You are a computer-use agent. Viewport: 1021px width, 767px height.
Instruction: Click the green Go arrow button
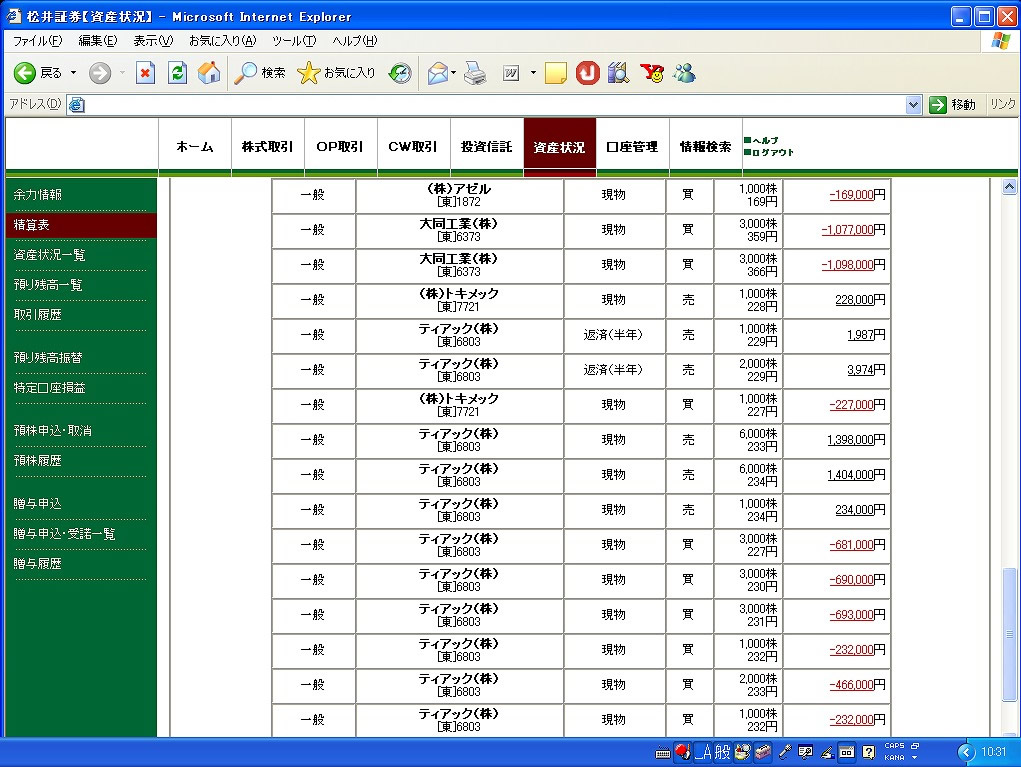(x=938, y=105)
